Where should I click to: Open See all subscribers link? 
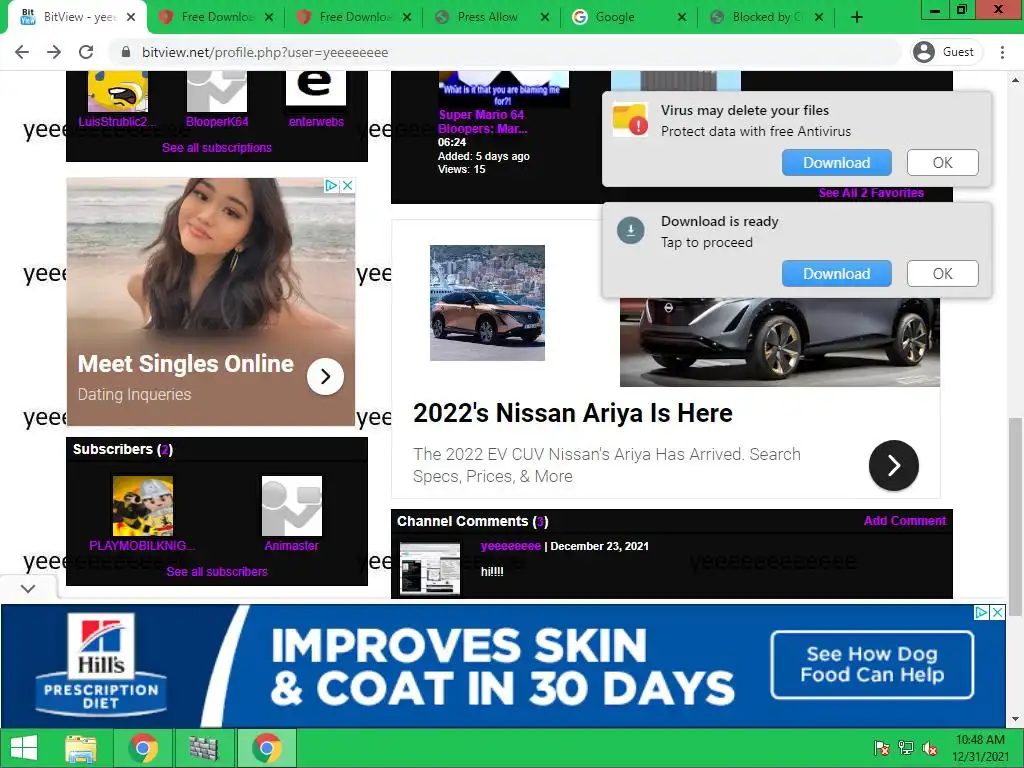(217, 571)
